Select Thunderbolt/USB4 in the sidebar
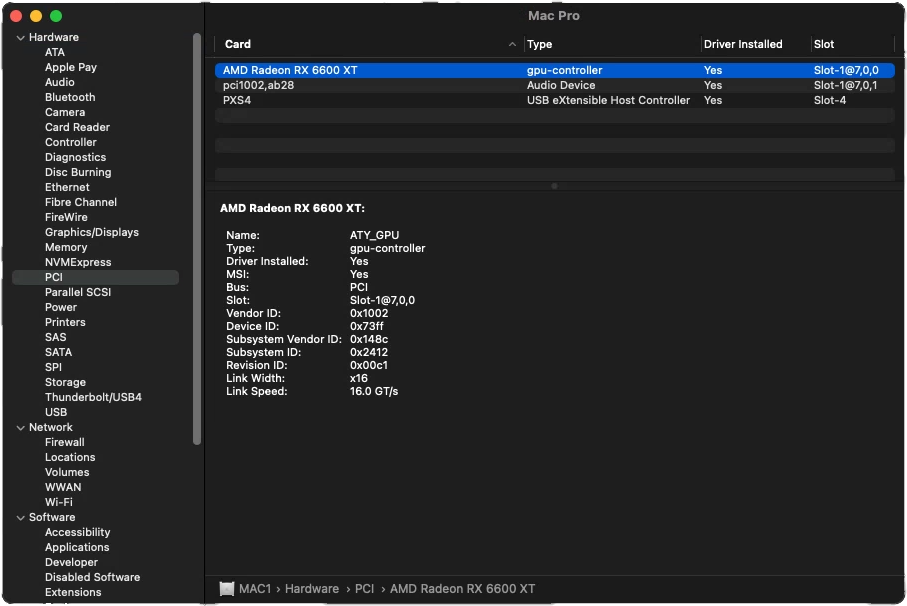Image resolution: width=907 pixels, height=606 pixels. [x=93, y=398]
